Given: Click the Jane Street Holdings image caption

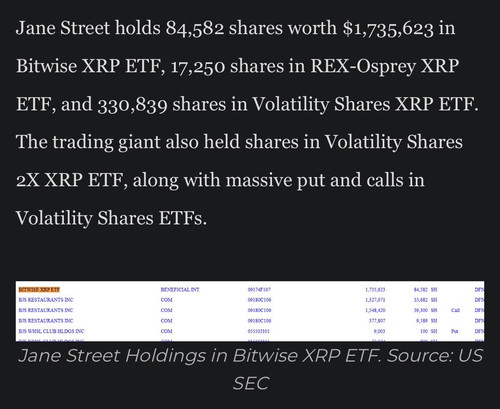Looking at the screenshot, I should click(x=251, y=369).
